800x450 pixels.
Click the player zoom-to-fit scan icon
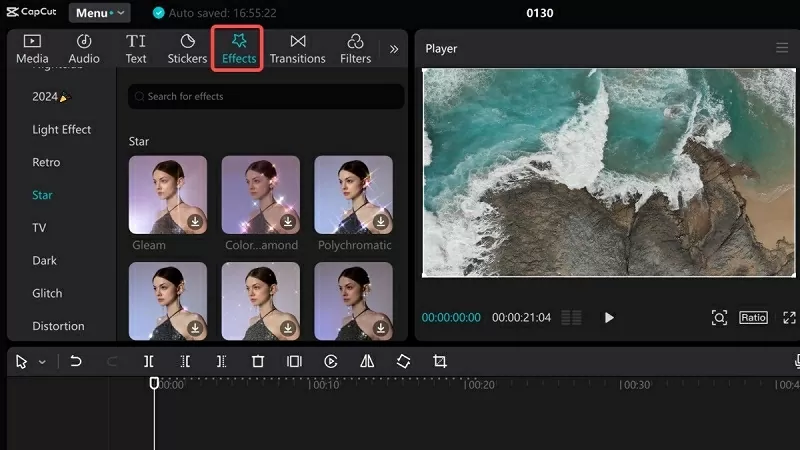[719, 317]
